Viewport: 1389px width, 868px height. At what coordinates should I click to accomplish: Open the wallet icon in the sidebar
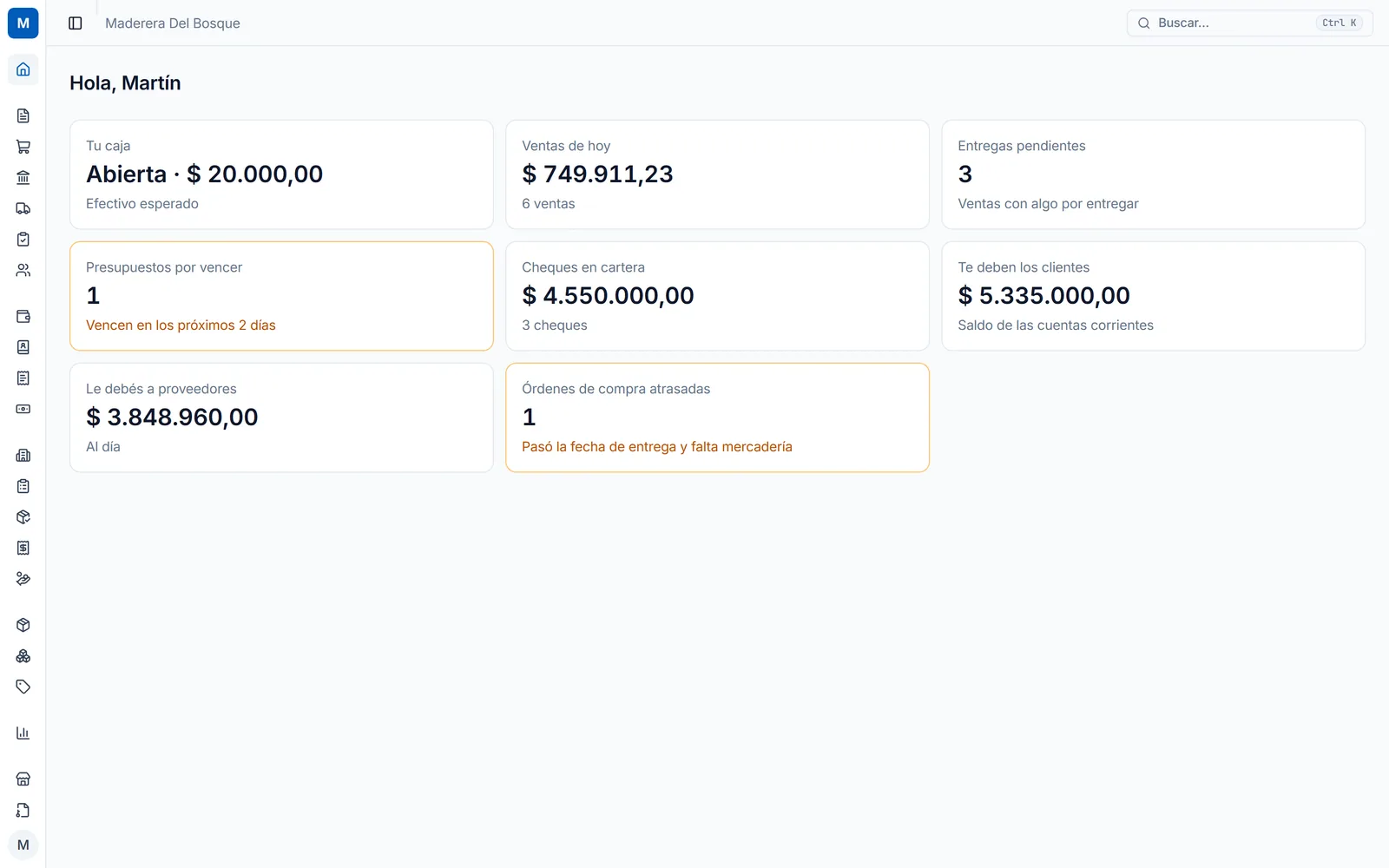coord(23,316)
